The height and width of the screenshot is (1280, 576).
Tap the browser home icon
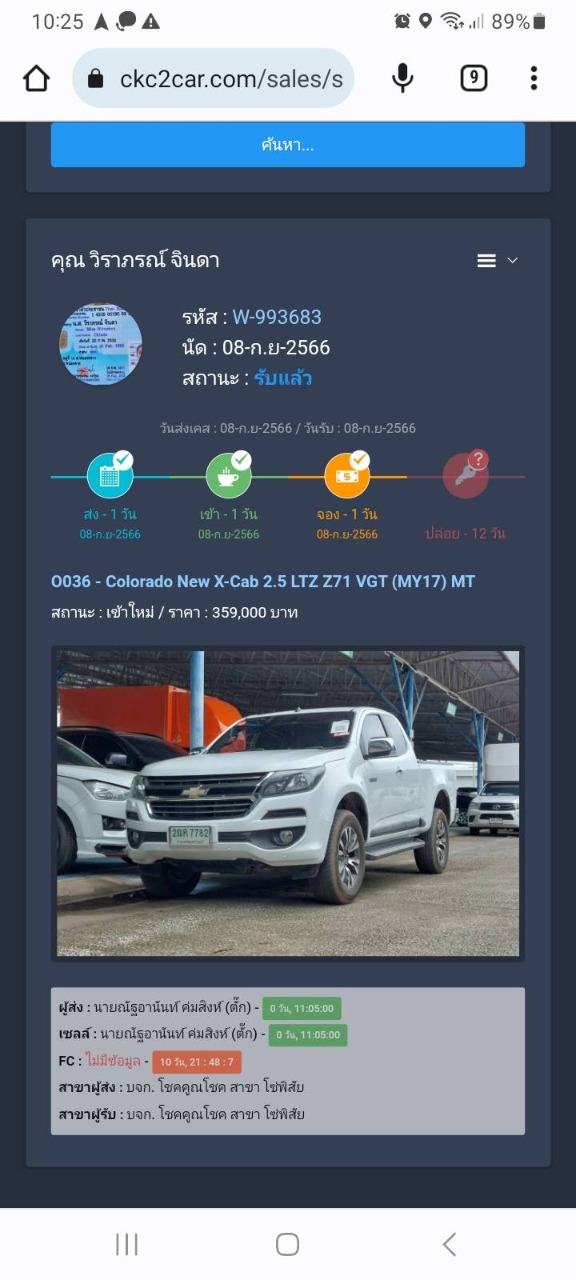[x=36, y=78]
